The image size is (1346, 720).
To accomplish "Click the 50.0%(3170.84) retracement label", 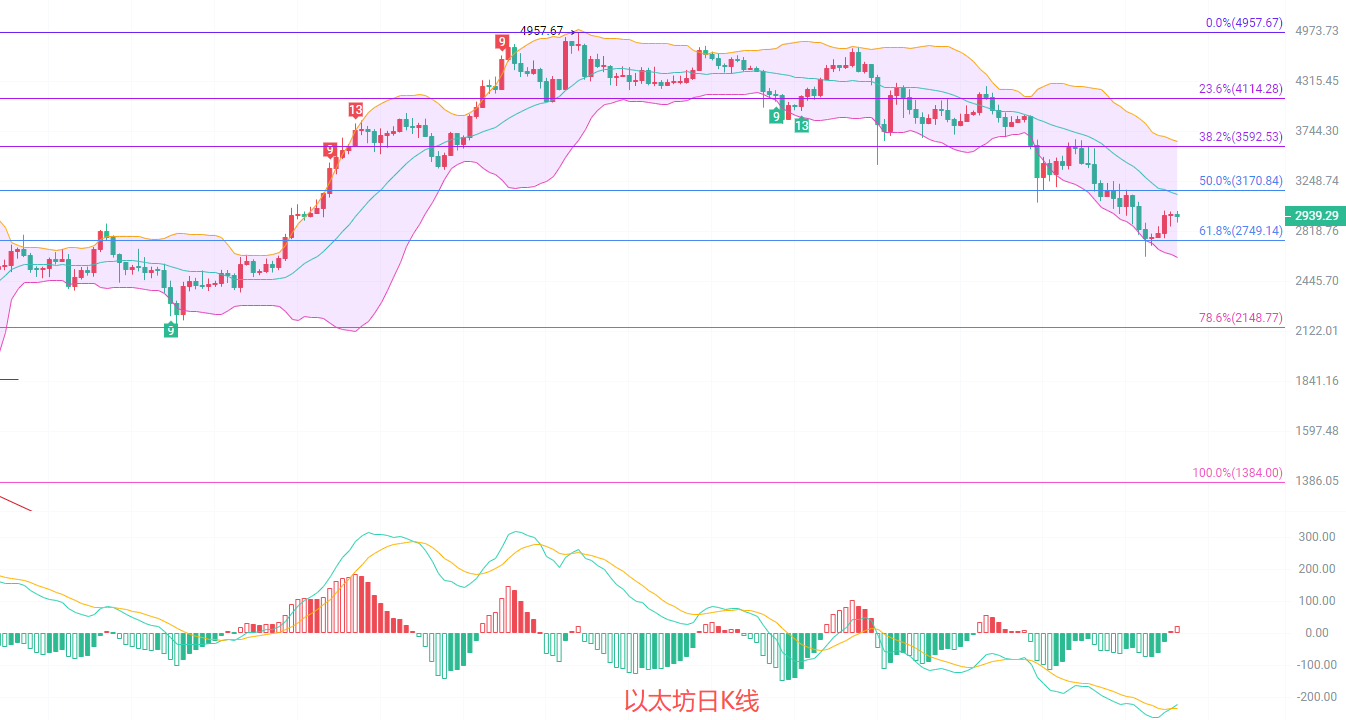I will 1240,181.
